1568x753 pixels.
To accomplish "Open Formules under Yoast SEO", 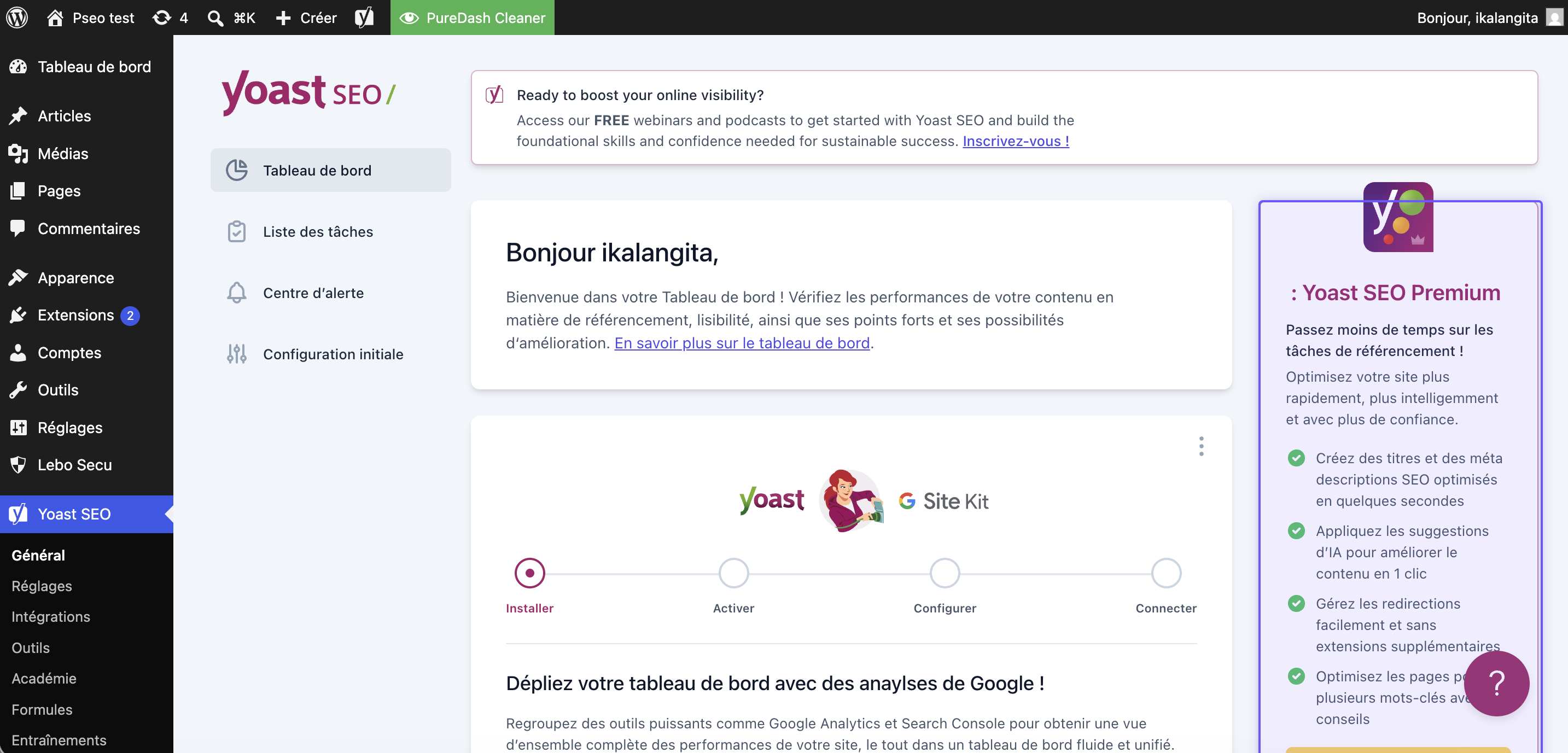I will (42, 709).
